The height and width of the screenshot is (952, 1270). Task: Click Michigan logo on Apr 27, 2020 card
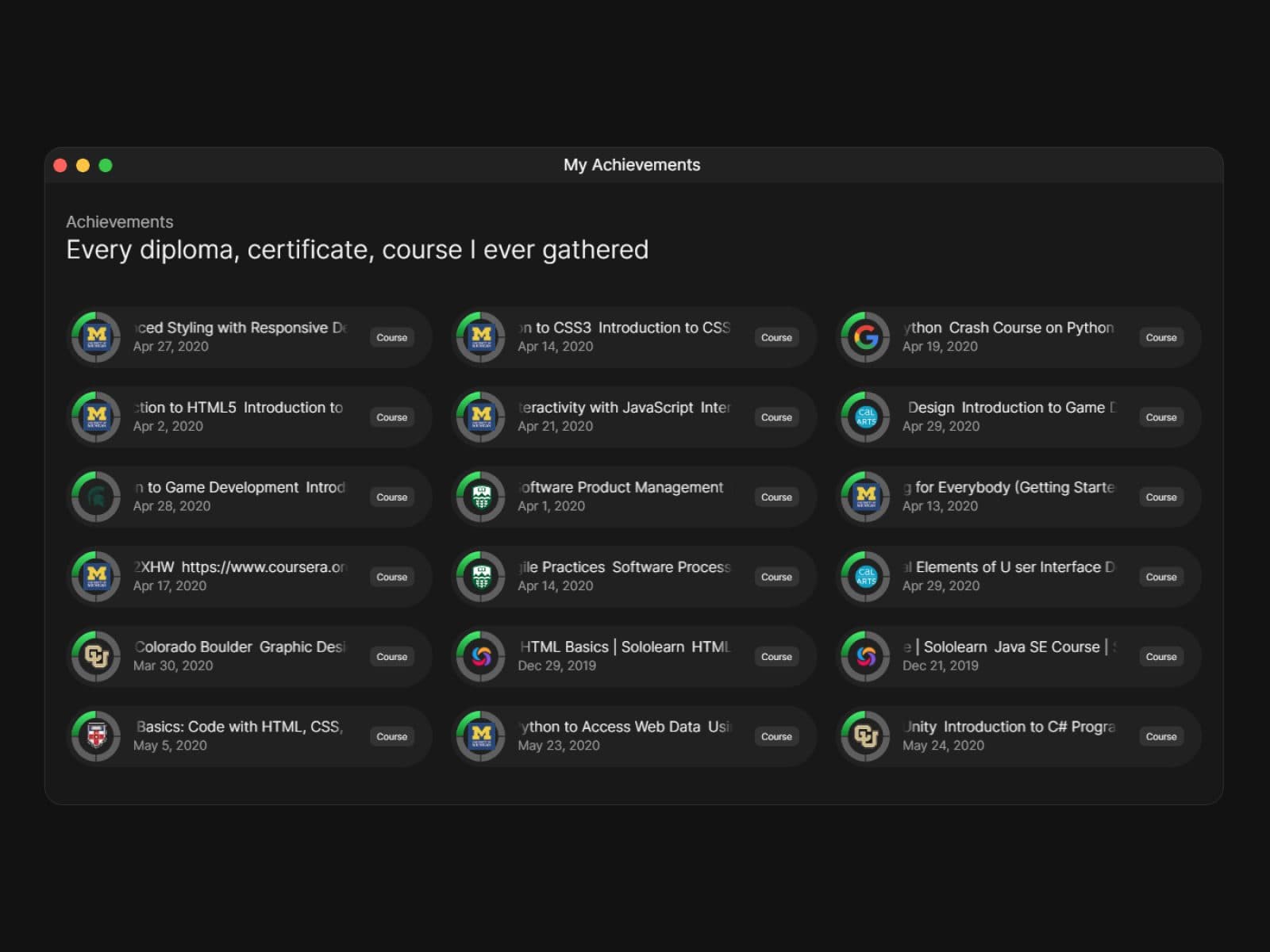coord(96,337)
